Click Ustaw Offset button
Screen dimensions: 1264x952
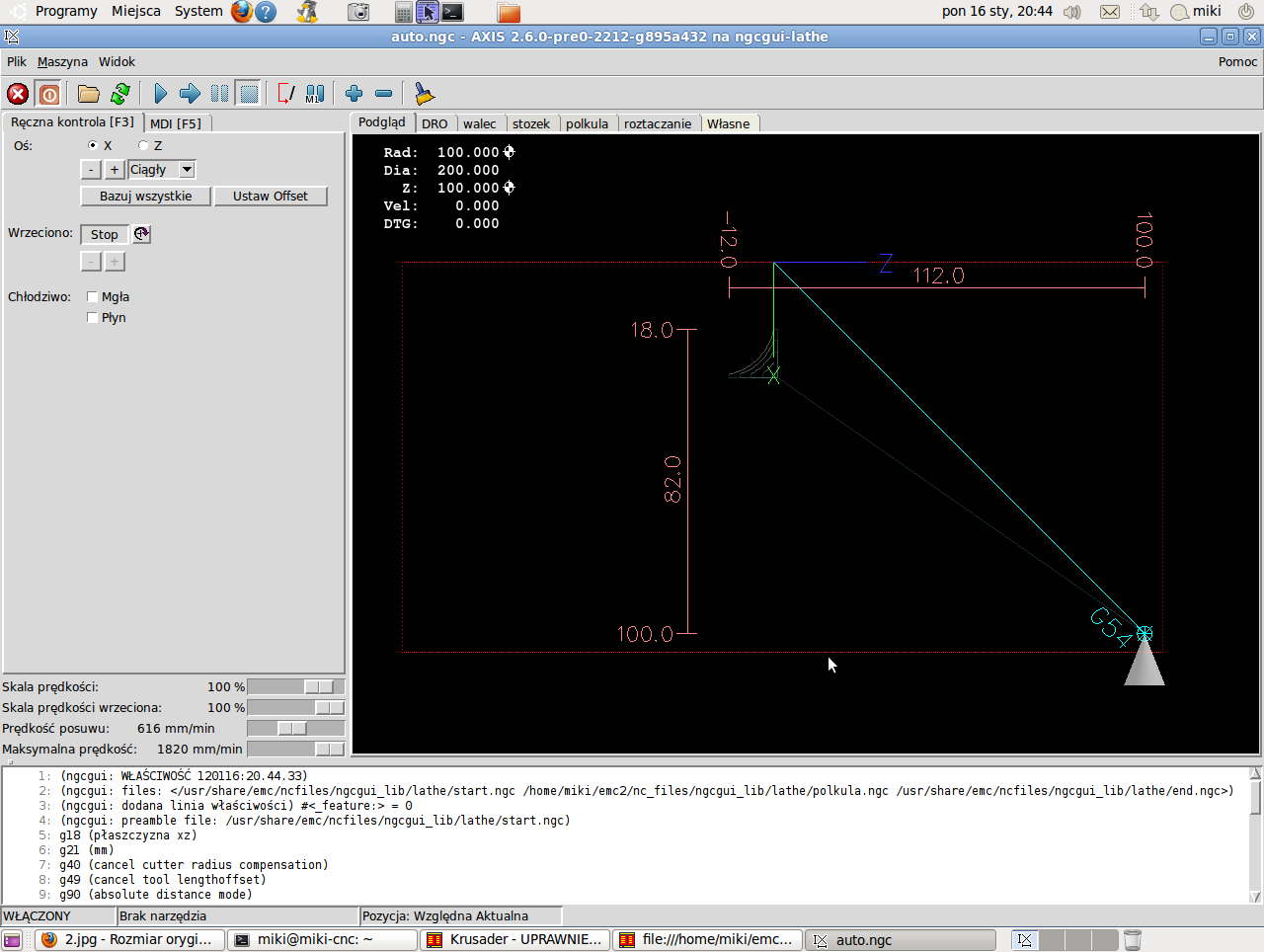271,196
